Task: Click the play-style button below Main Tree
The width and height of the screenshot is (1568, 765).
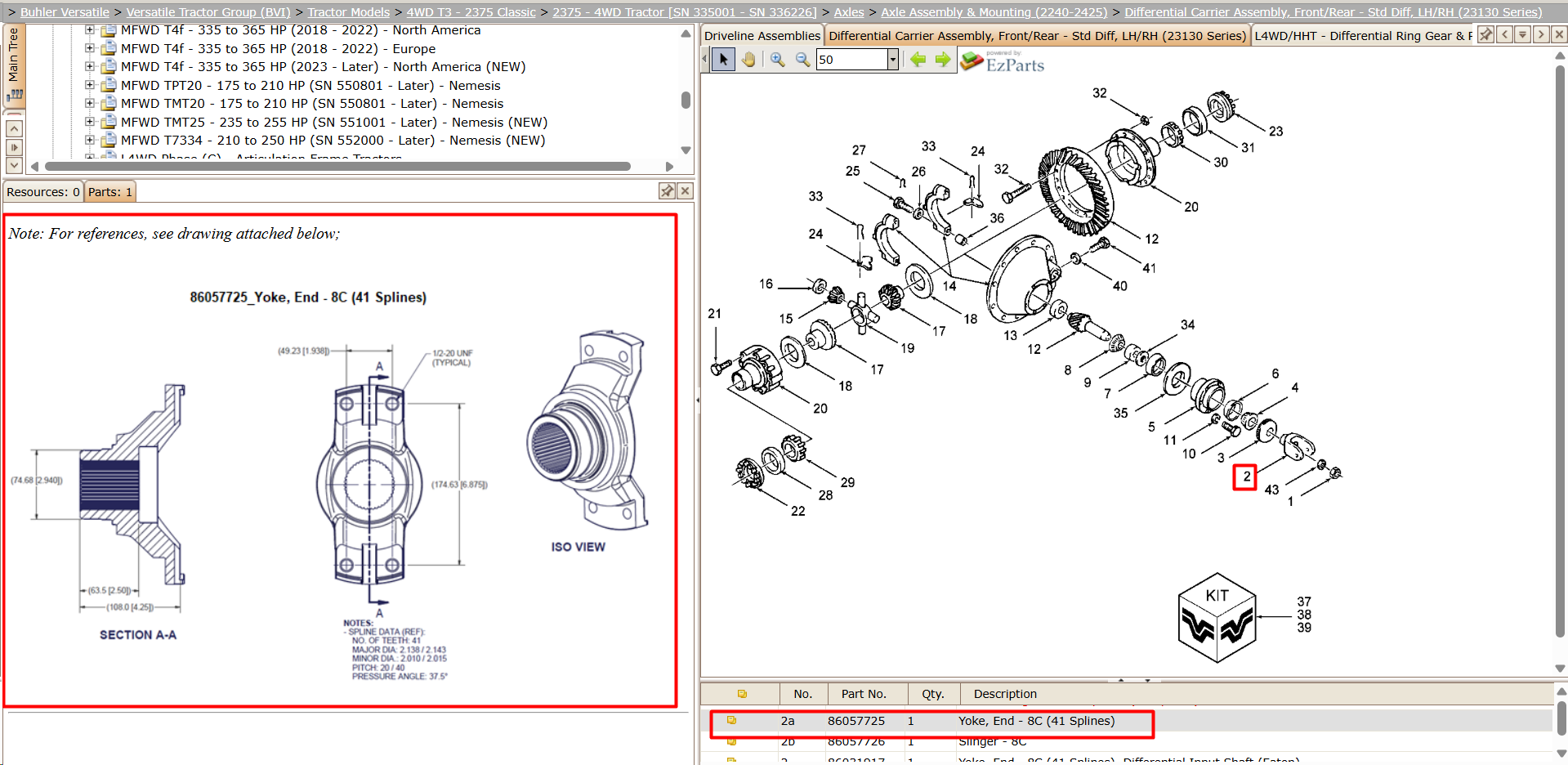Action: point(14,147)
